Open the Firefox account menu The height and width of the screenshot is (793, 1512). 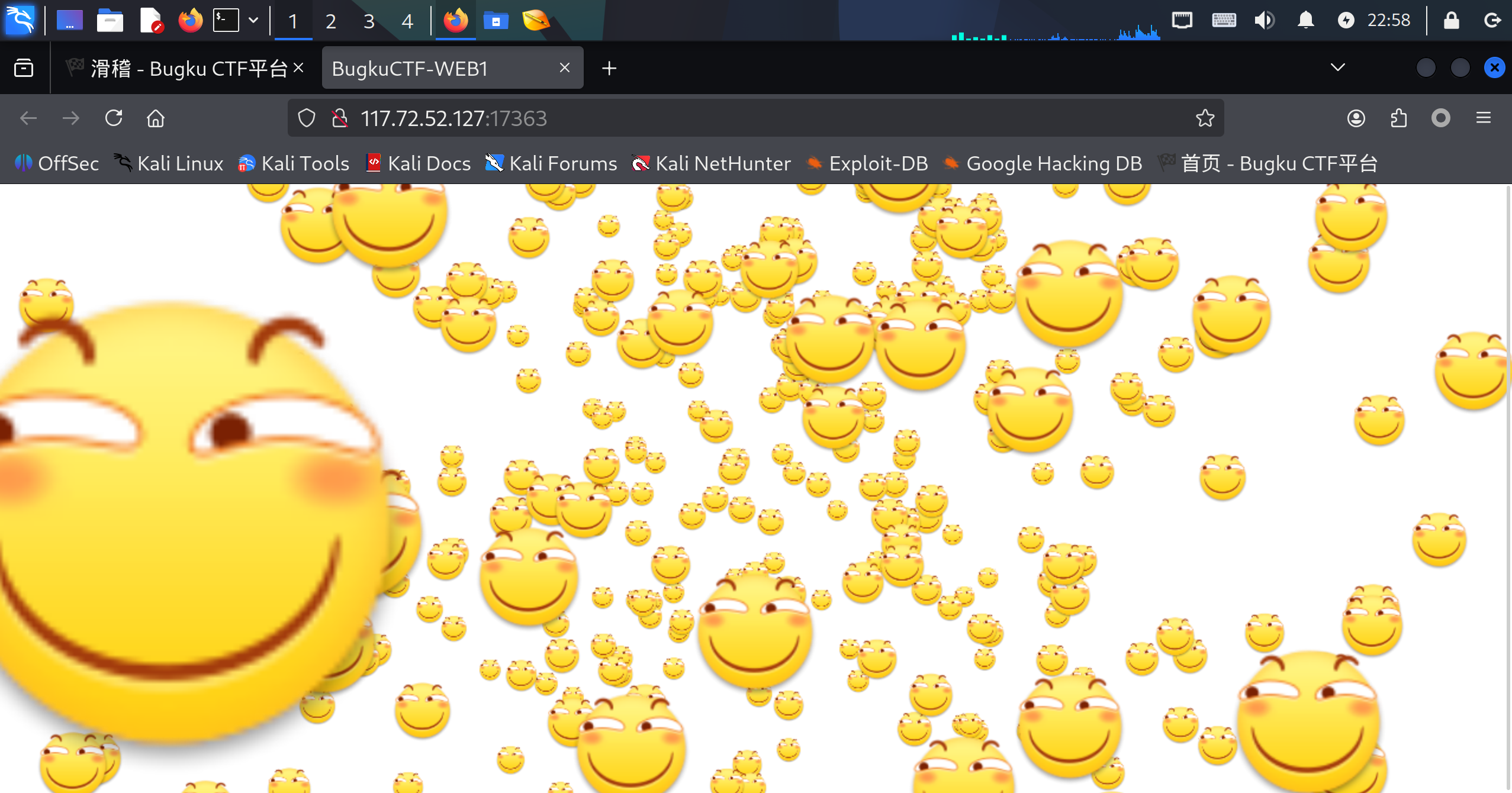(x=1356, y=118)
